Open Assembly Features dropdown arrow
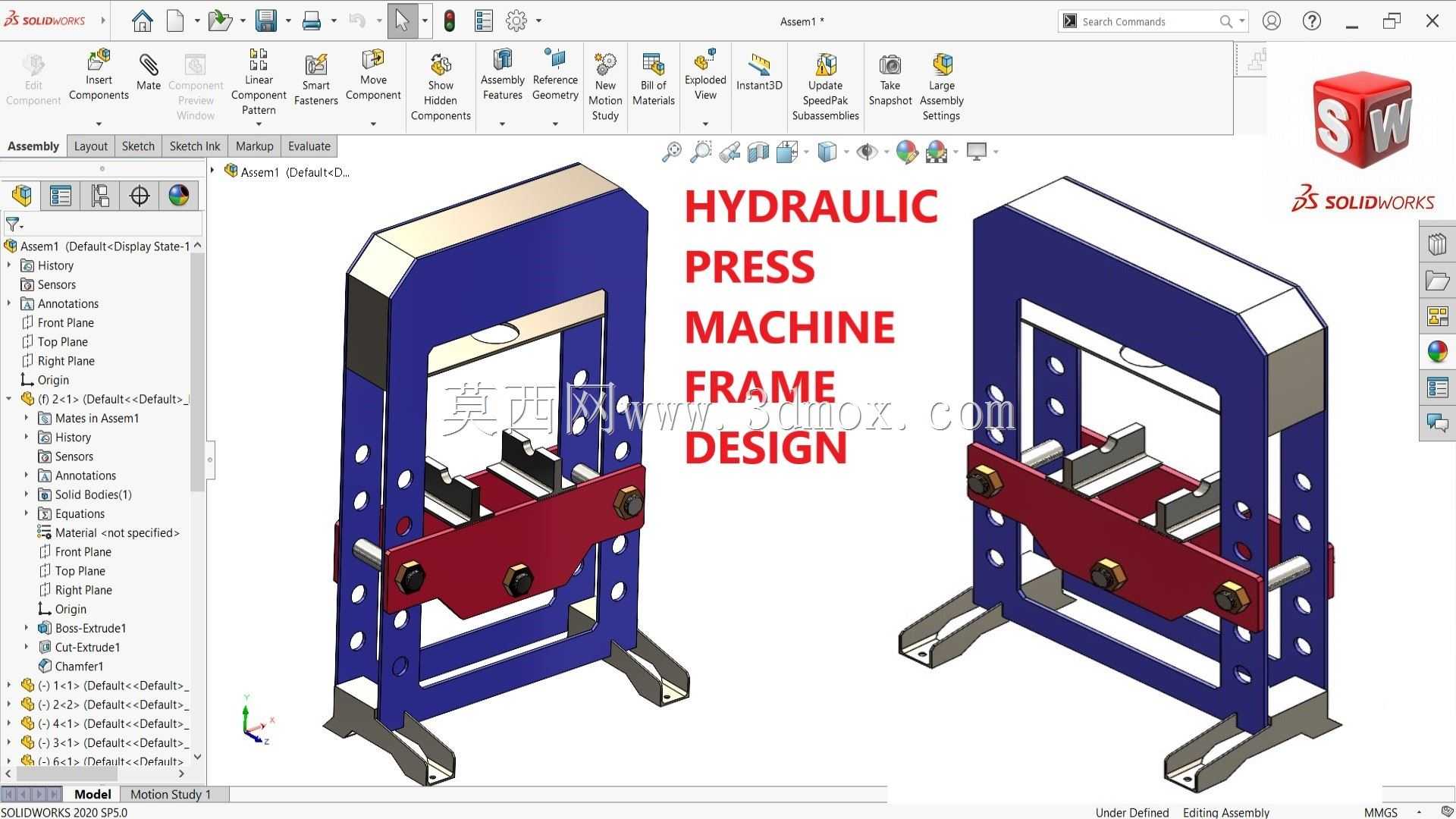 [x=502, y=124]
